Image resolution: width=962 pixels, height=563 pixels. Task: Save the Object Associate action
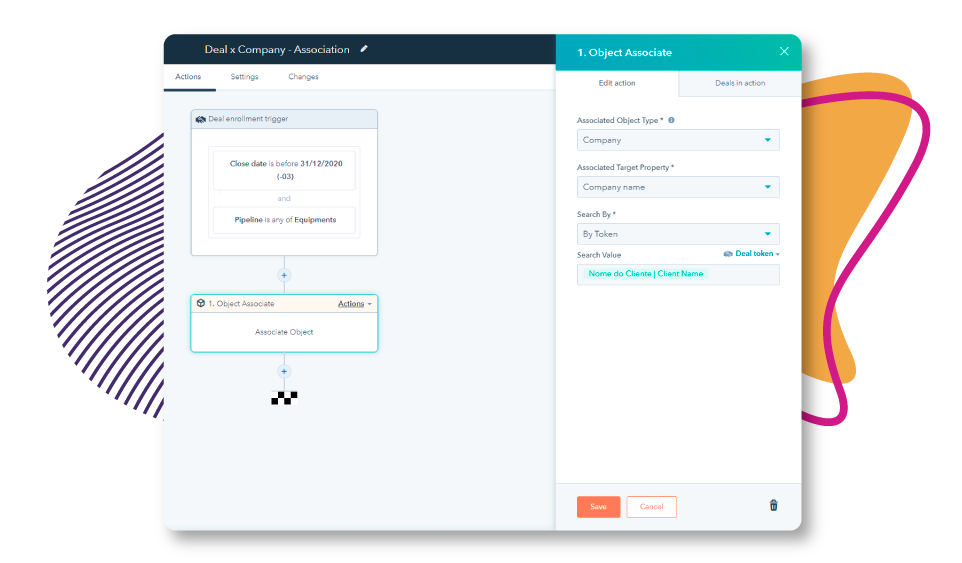pyautogui.click(x=598, y=507)
